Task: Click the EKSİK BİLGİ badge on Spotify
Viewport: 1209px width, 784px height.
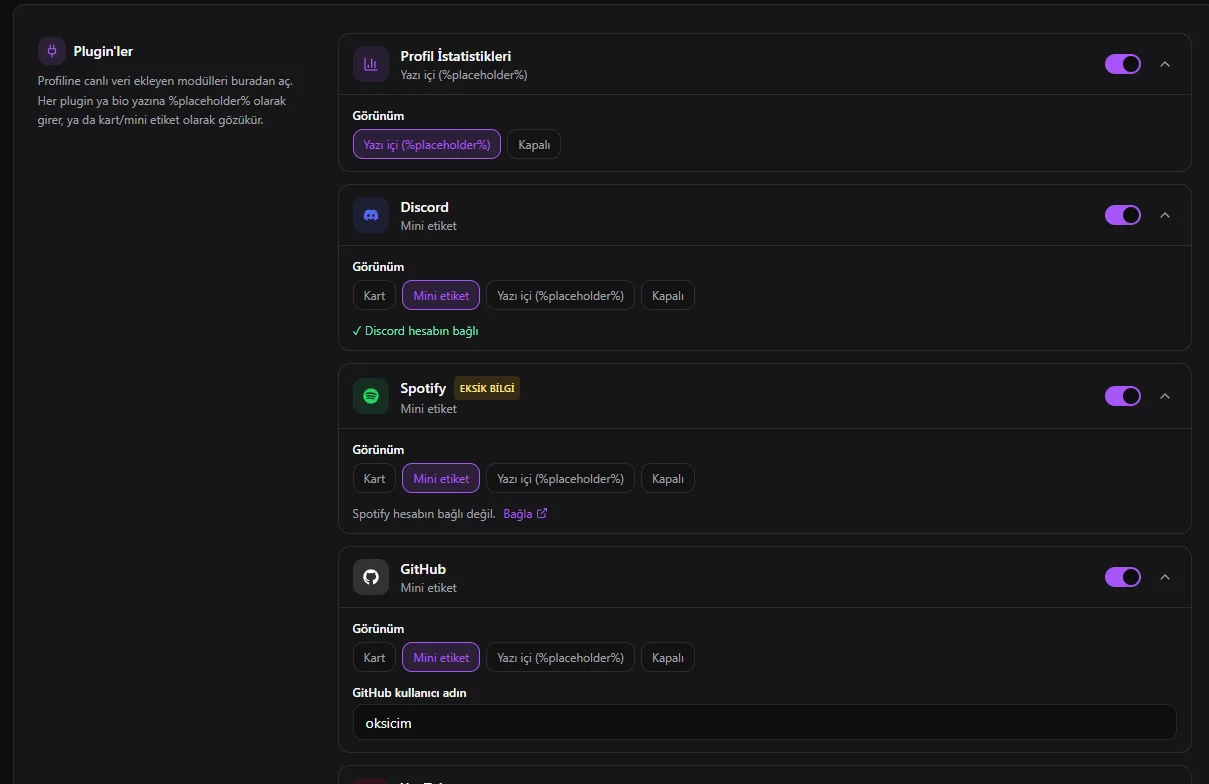Action: 487,388
